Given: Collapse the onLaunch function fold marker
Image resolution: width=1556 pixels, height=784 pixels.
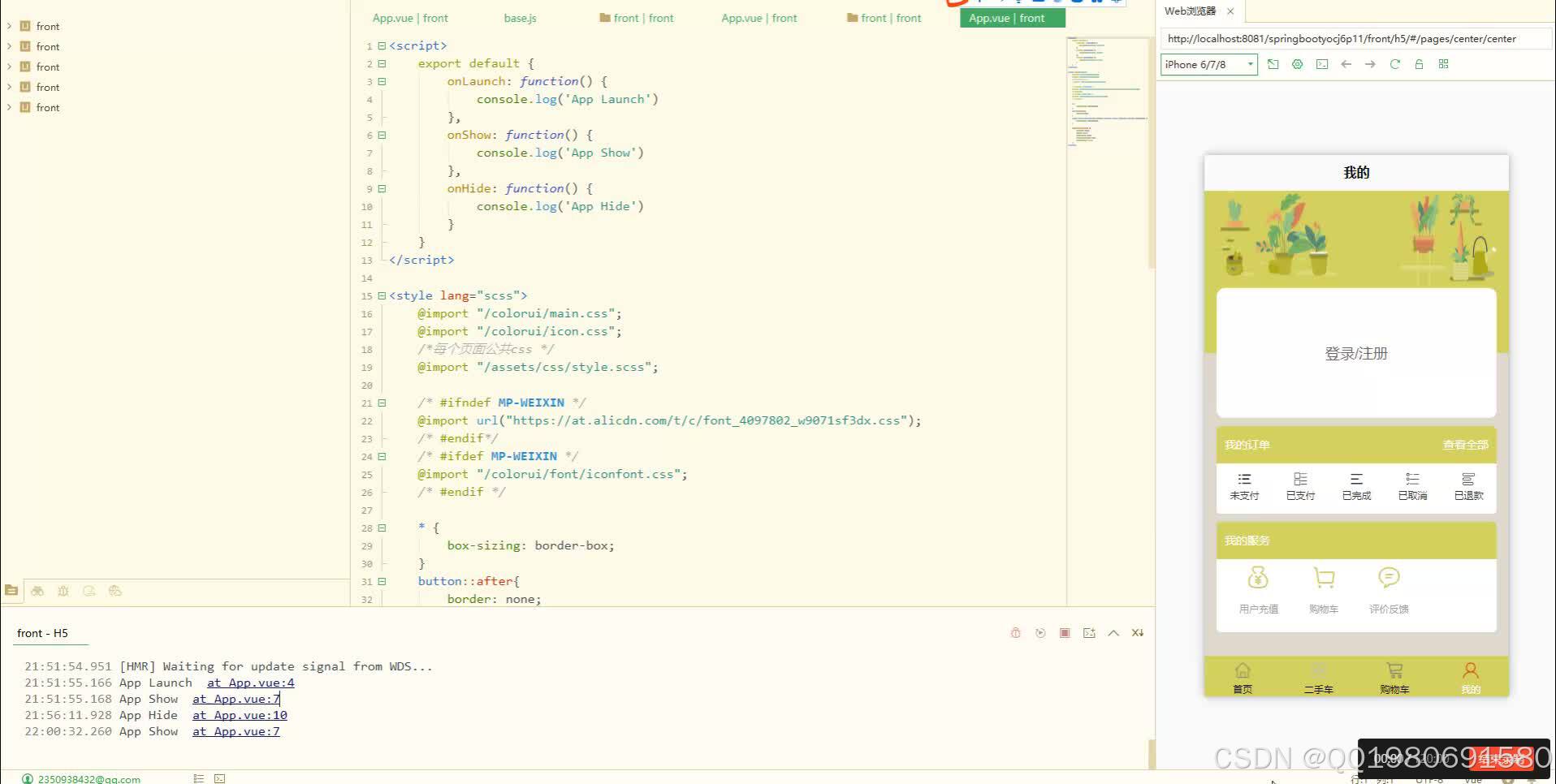Looking at the screenshot, I should tap(382, 81).
